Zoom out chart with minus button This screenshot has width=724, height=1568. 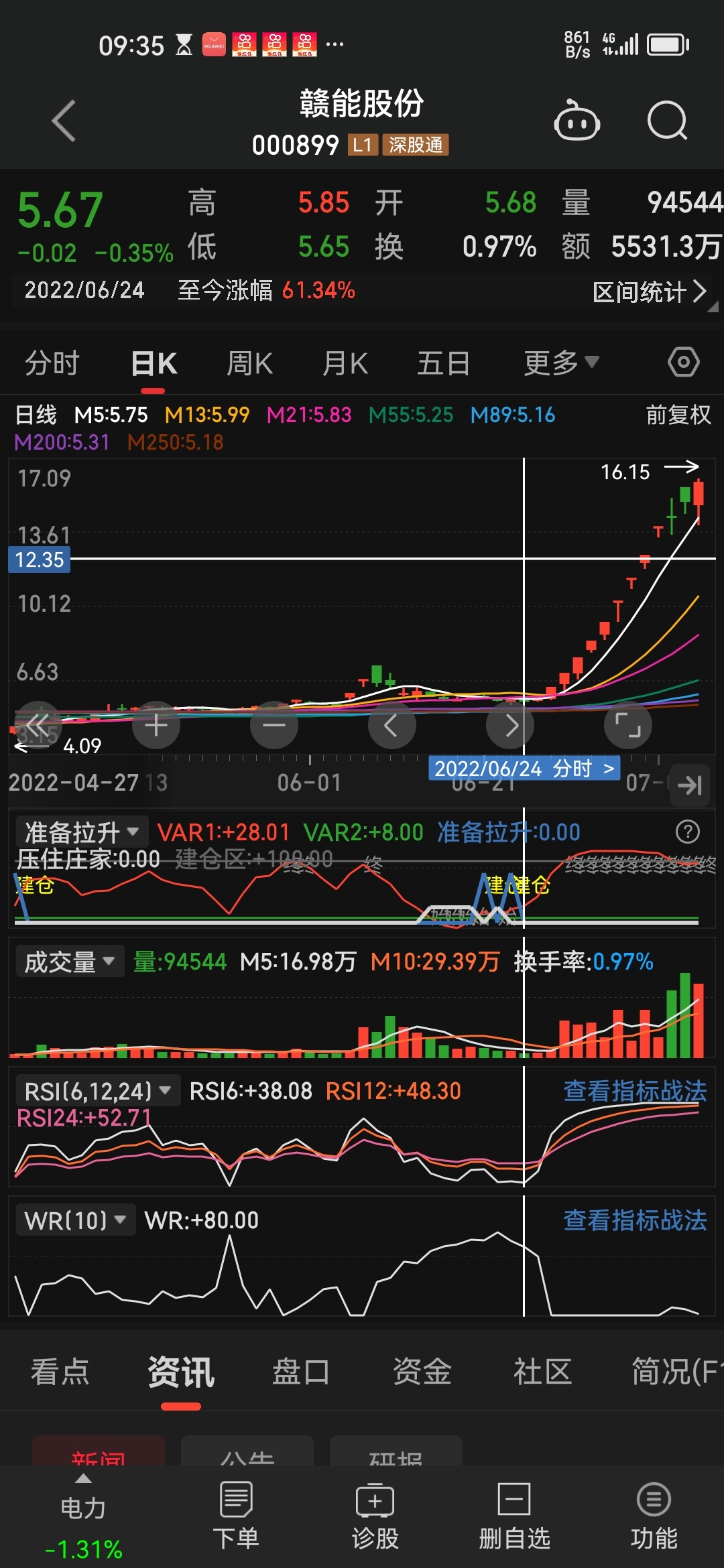pos(274,725)
